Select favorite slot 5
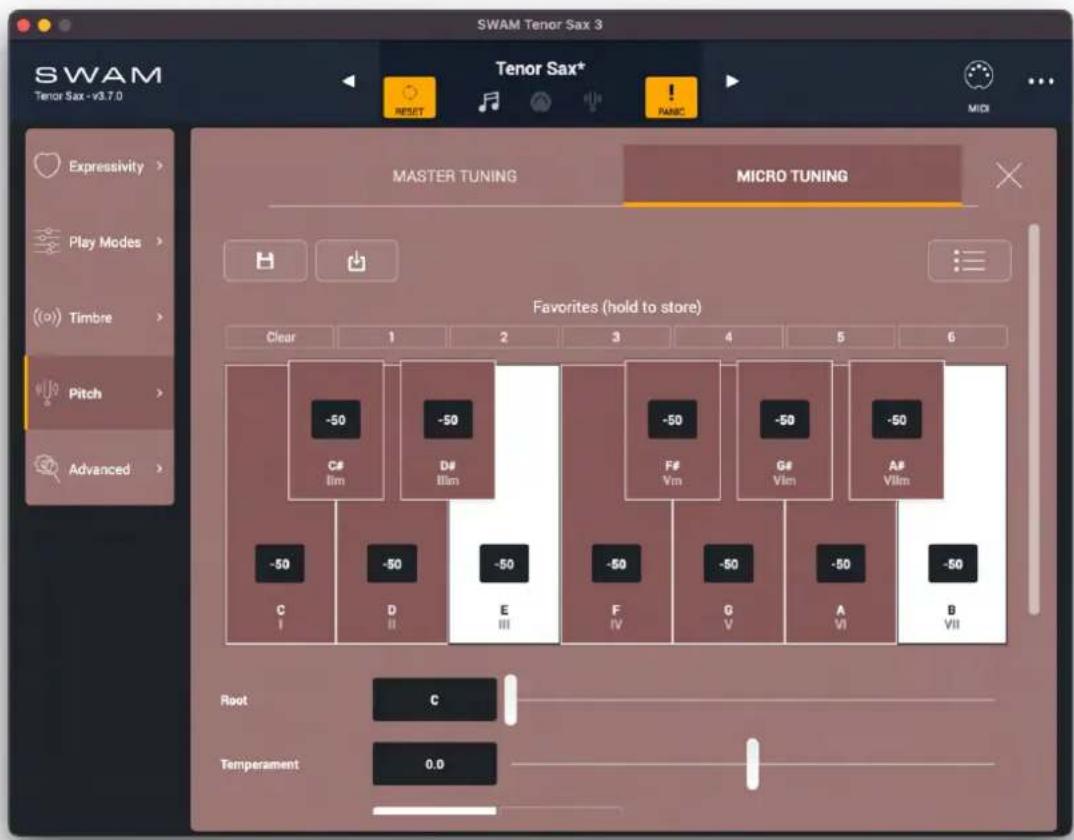1074x840 pixels. tap(840, 337)
